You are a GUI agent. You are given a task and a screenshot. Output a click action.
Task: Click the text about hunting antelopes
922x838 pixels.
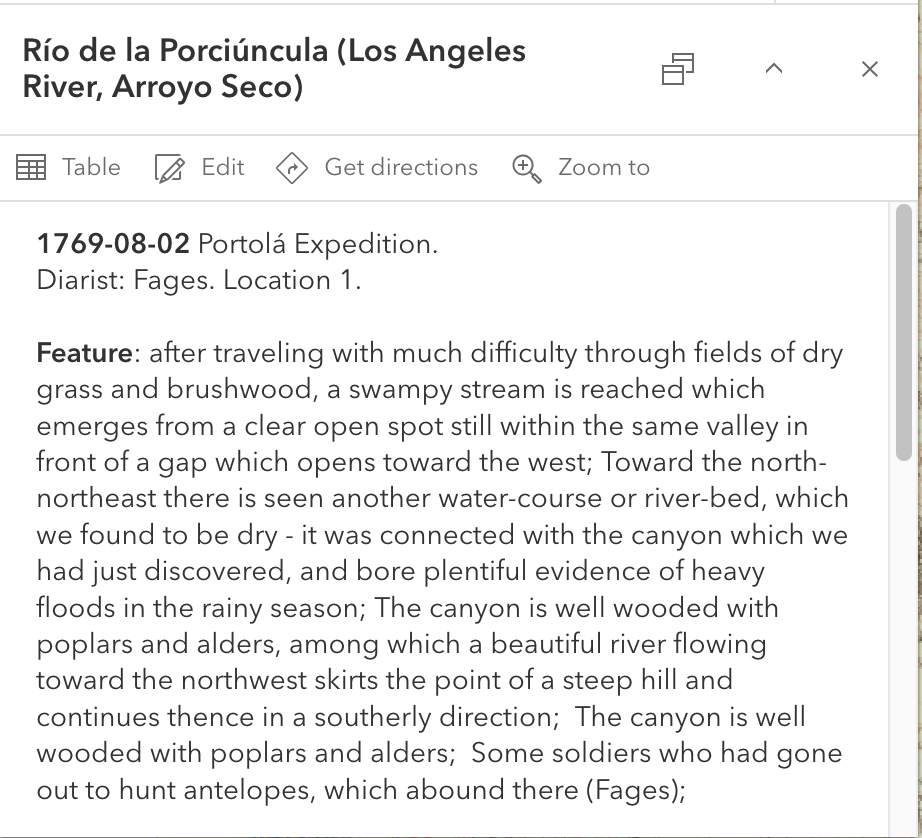[x=361, y=790]
